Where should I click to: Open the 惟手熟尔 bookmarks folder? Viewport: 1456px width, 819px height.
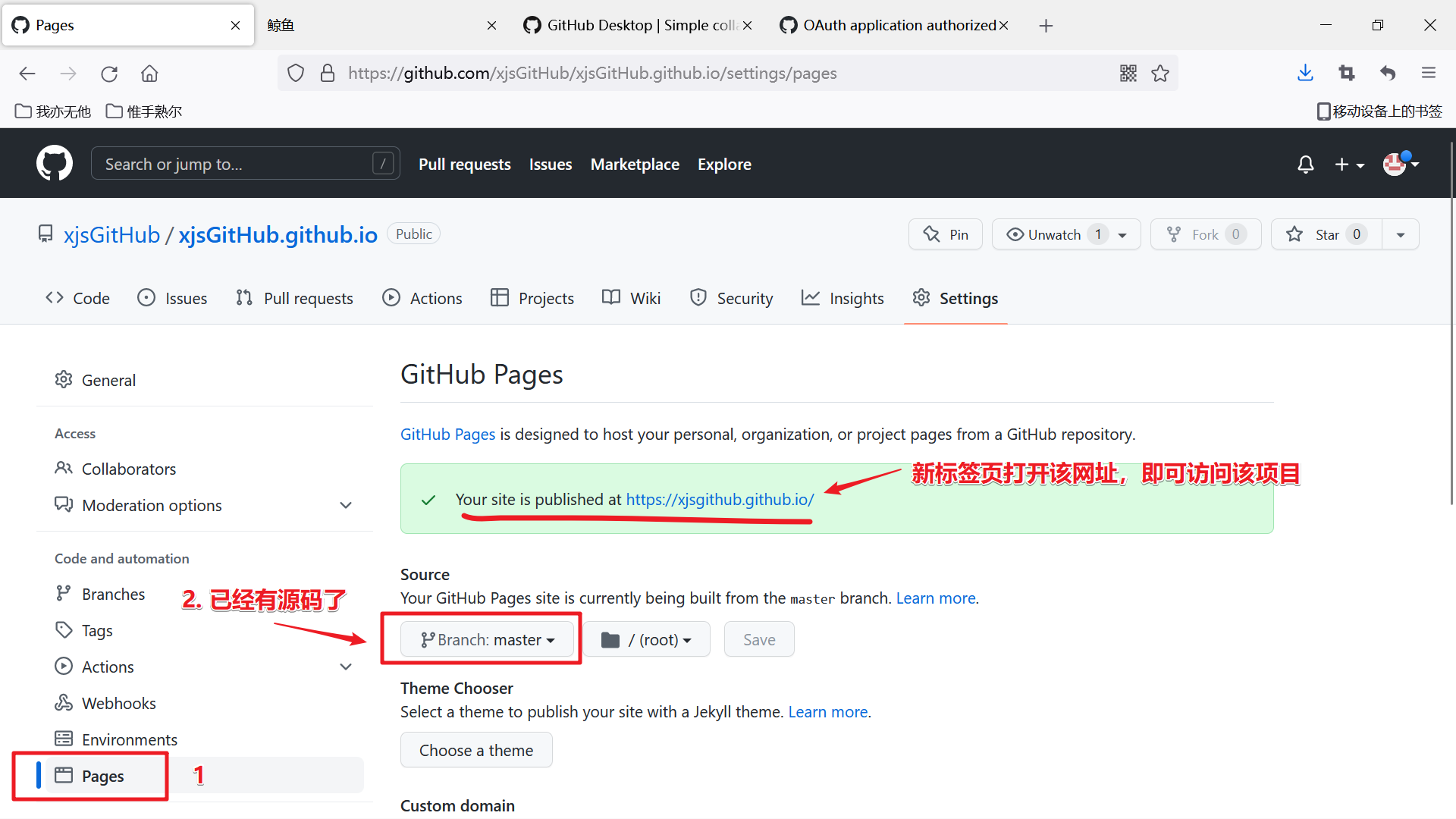144,111
